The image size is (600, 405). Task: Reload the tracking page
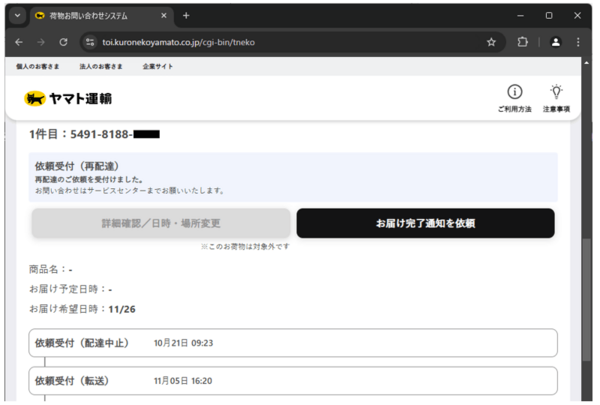[63, 42]
